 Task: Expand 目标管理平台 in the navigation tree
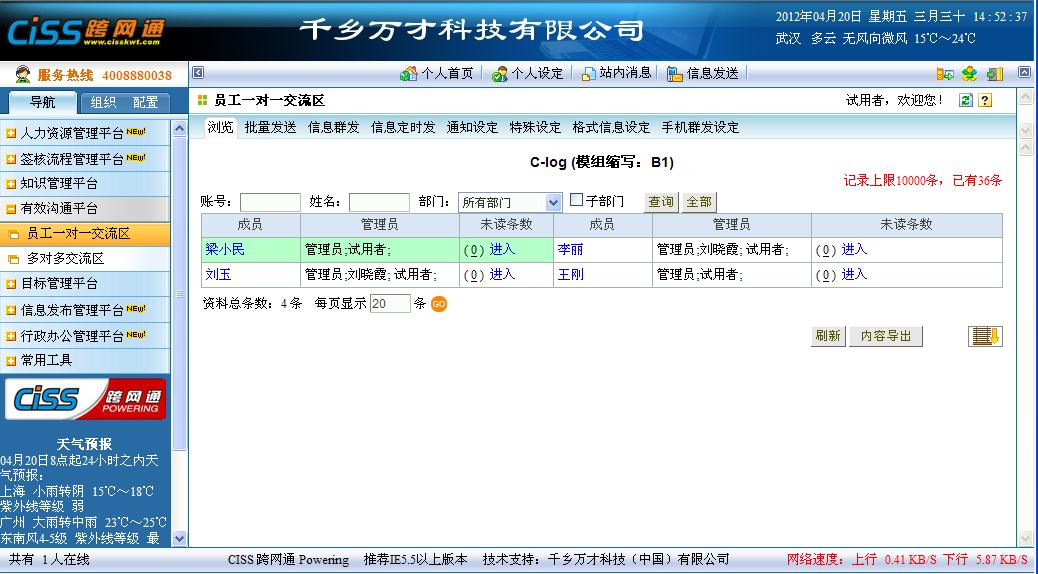tap(11, 285)
